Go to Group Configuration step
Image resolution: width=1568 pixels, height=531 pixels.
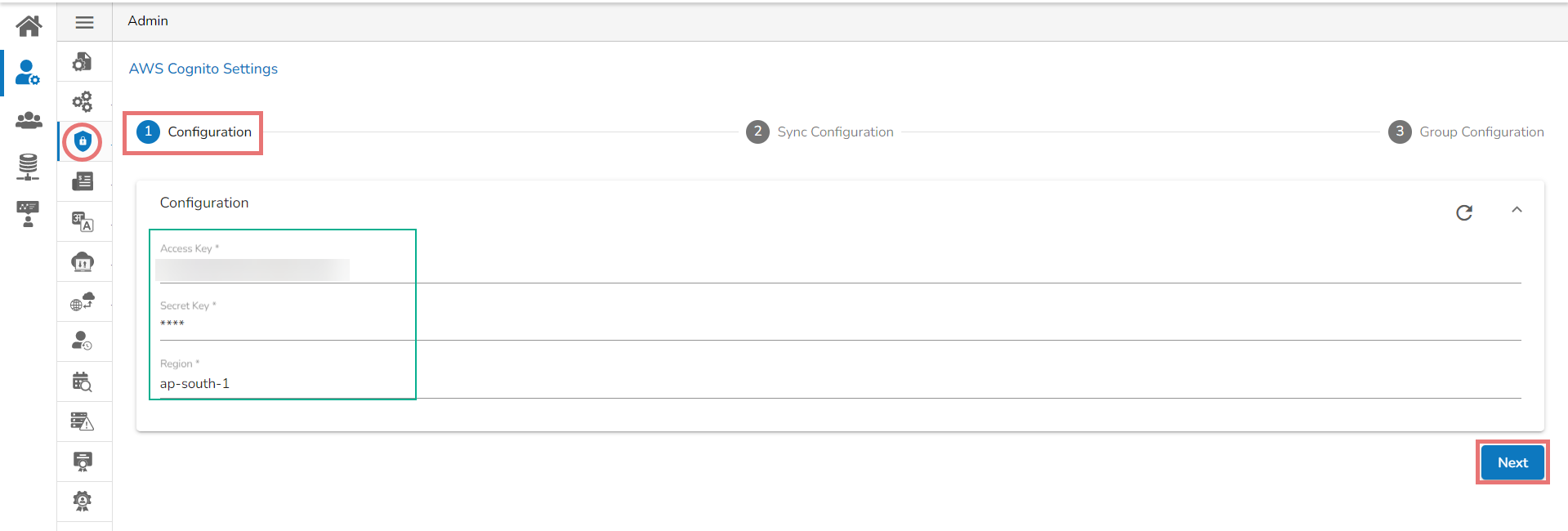click(1466, 132)
